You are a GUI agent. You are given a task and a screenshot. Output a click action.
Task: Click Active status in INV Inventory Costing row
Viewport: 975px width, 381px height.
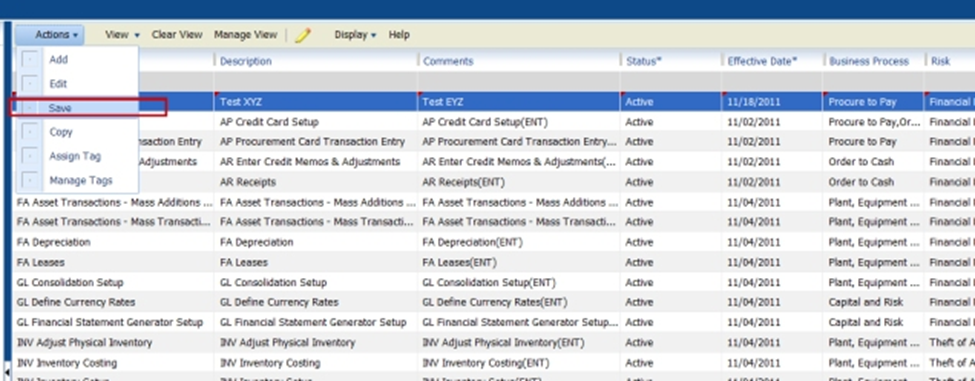(x=671, y=362)
